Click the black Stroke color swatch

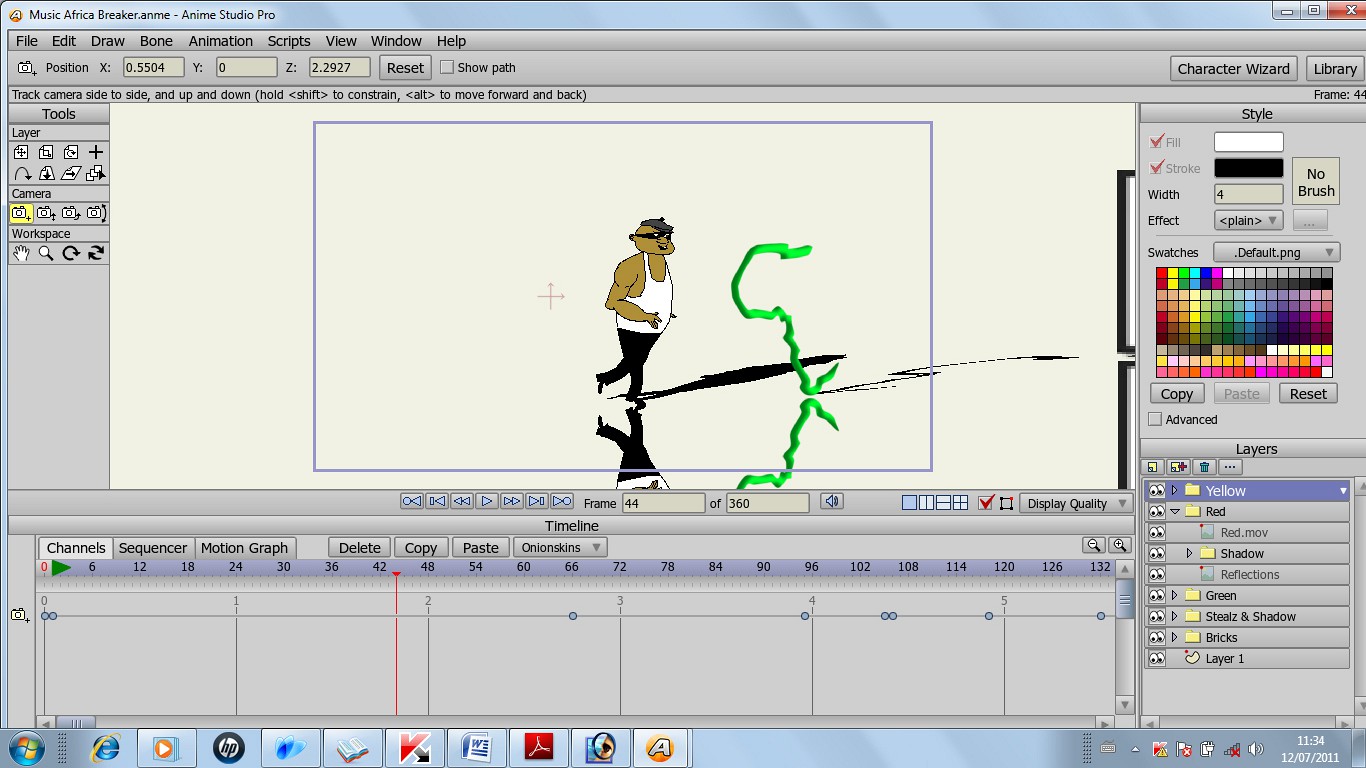pyautogui.click(x=1248, y=168)
